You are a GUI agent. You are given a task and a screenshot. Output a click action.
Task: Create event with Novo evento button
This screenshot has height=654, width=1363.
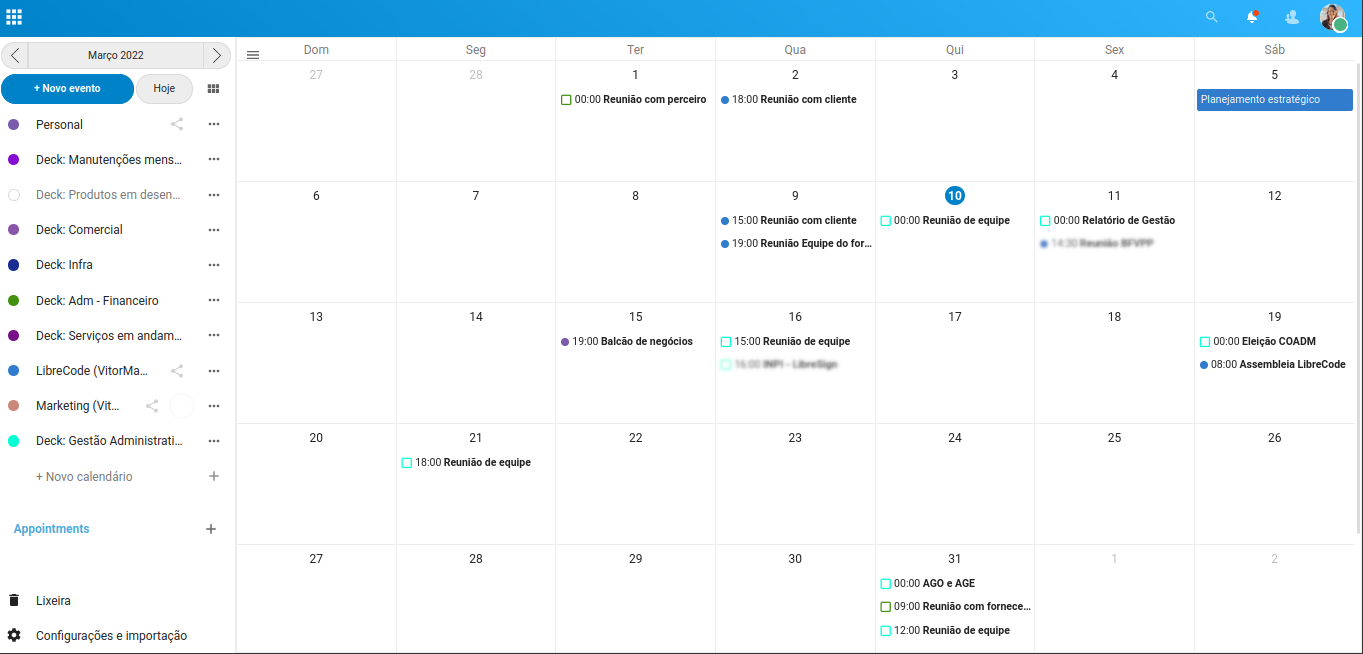click(67, 89)
